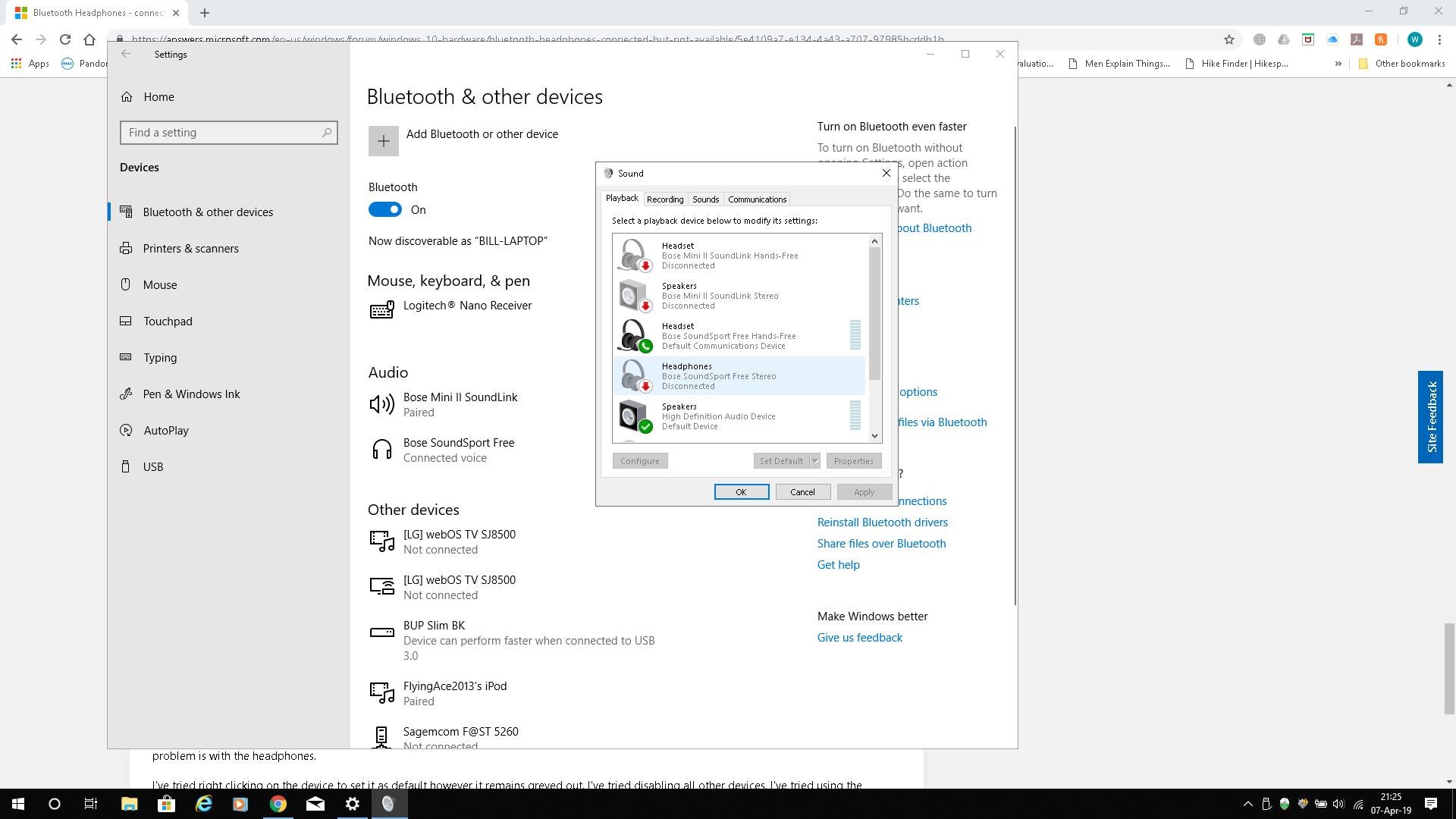
Task: Click OK to confirm Sound dialog settings
Action: click(740, 492)
